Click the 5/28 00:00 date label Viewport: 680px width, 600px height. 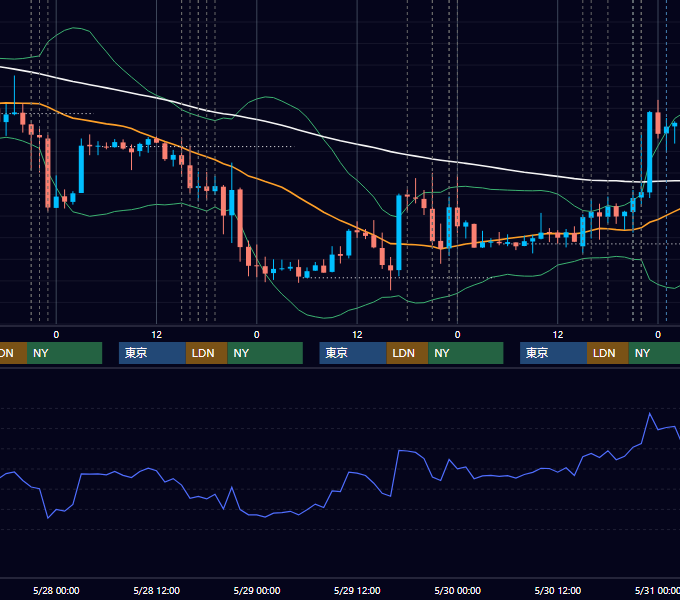click(56, 590)
